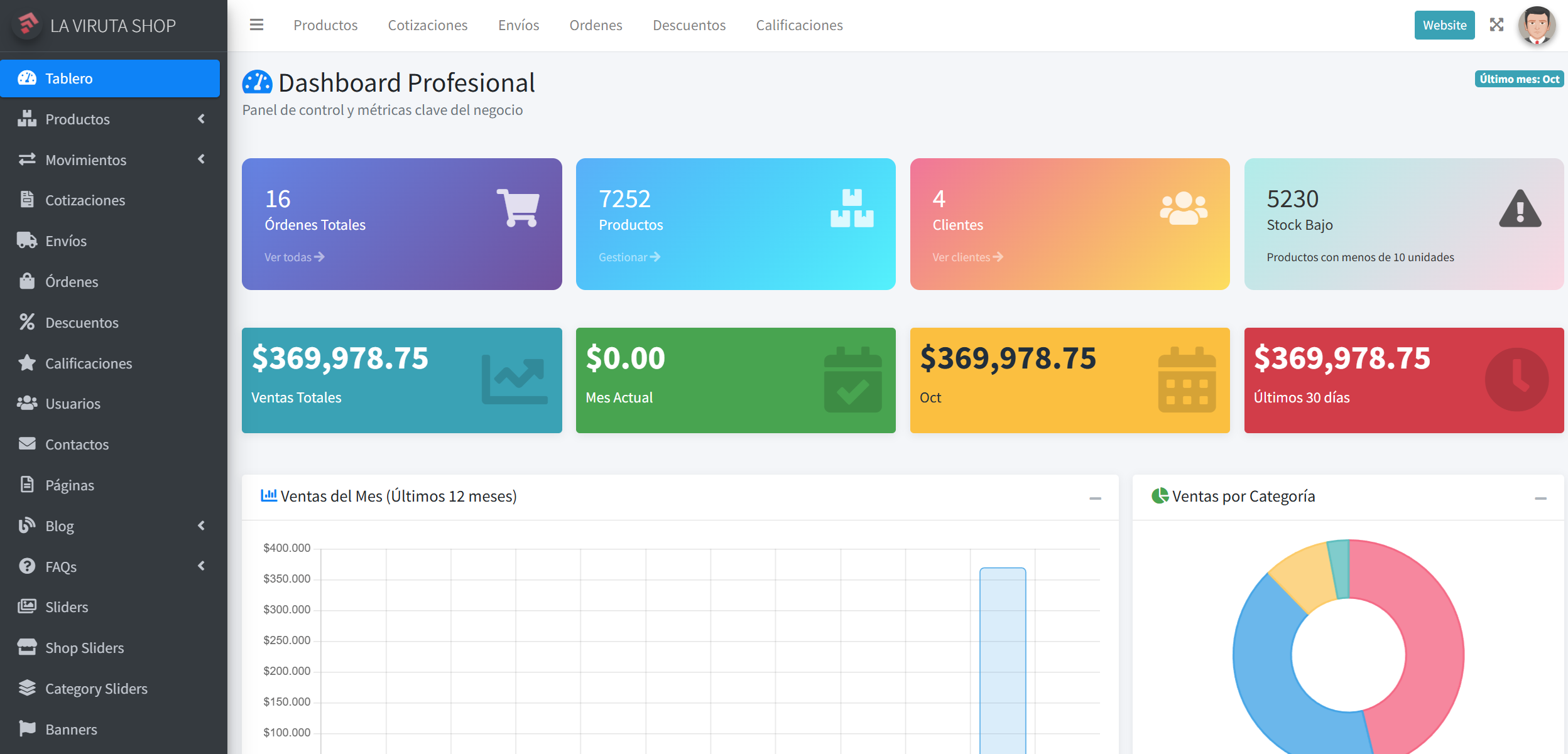Click the Calificaciones star icon

click(26, 363)
